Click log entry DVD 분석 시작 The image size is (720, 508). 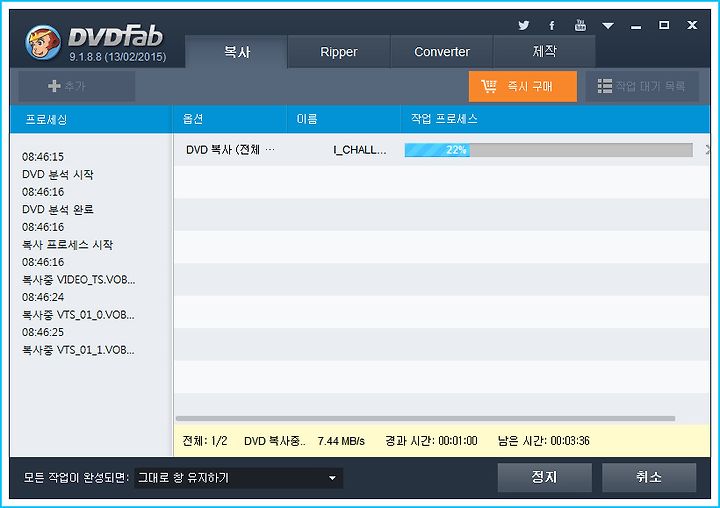pos(58,175)
